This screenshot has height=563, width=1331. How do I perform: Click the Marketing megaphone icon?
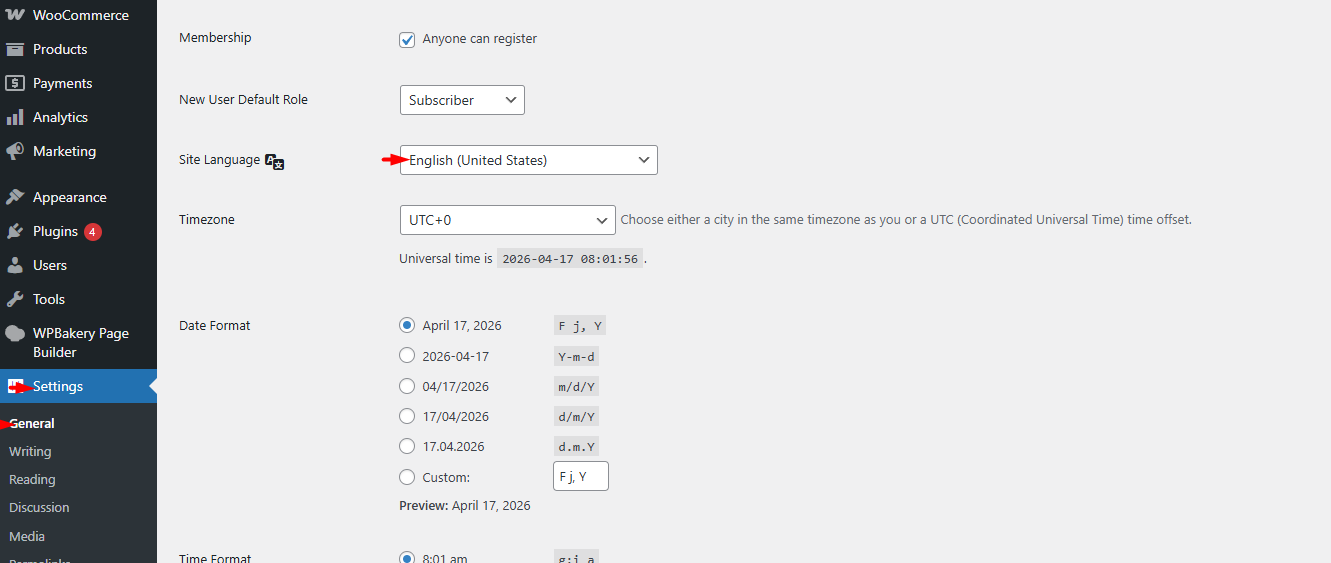tap(15, 151)
